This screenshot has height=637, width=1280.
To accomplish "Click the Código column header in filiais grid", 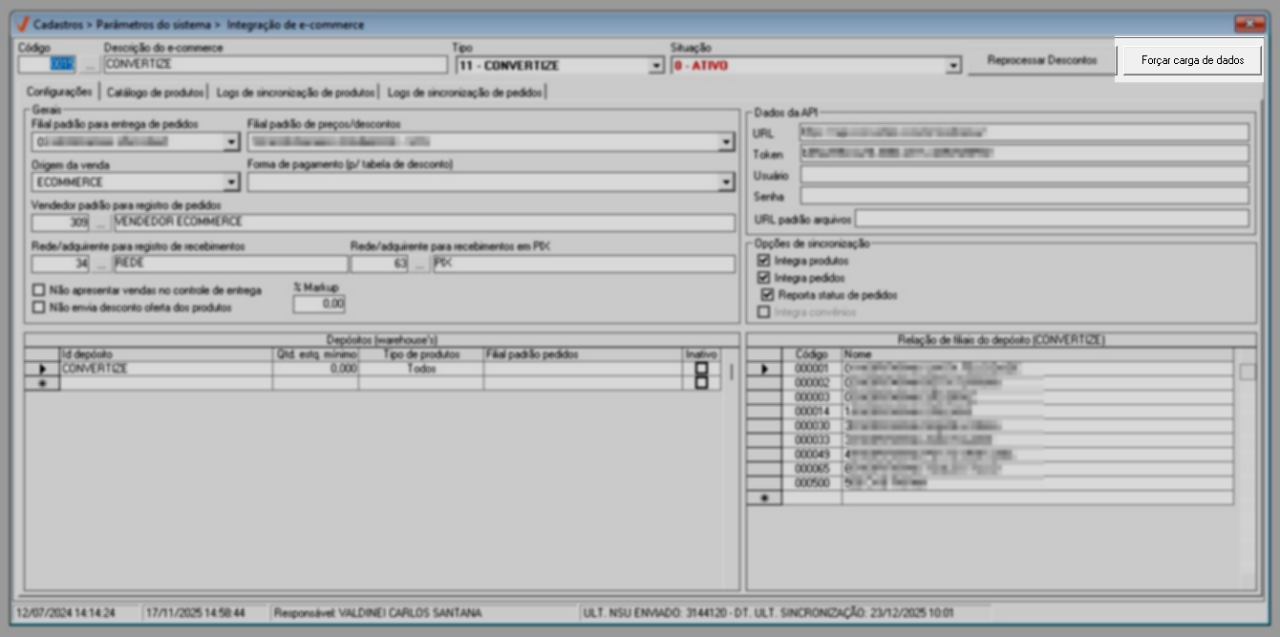I will 812,354.
